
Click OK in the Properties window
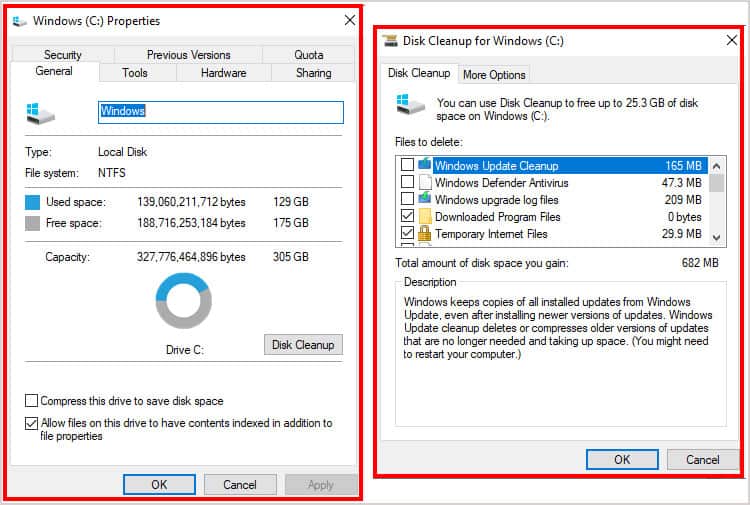[x=159, y=485]
